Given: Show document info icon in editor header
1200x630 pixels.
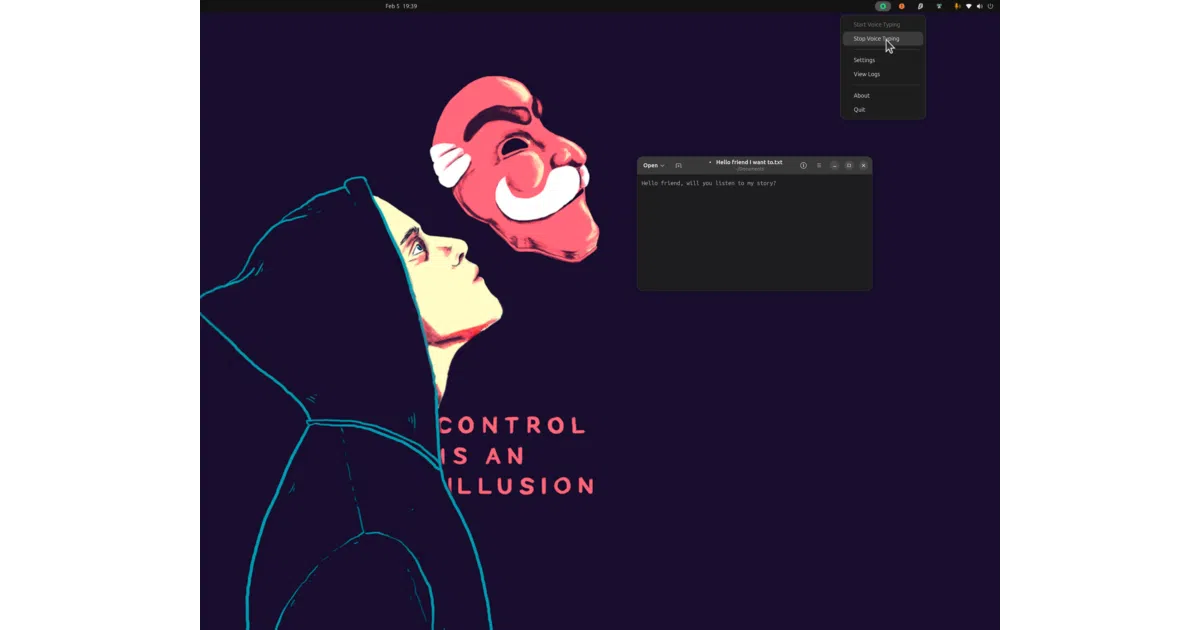Looking at the screenshot, I should click(803, 165).
